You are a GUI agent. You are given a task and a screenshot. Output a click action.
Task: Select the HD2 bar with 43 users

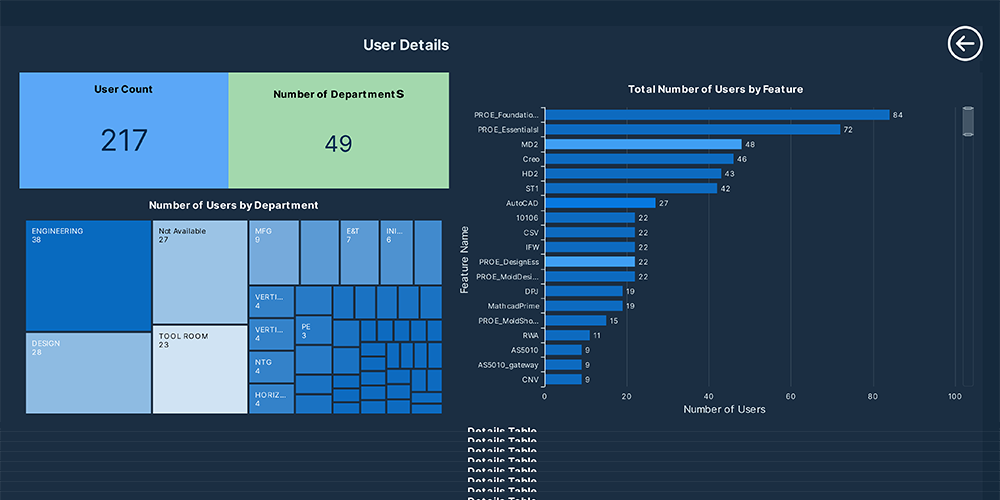(x=633, y=173)
